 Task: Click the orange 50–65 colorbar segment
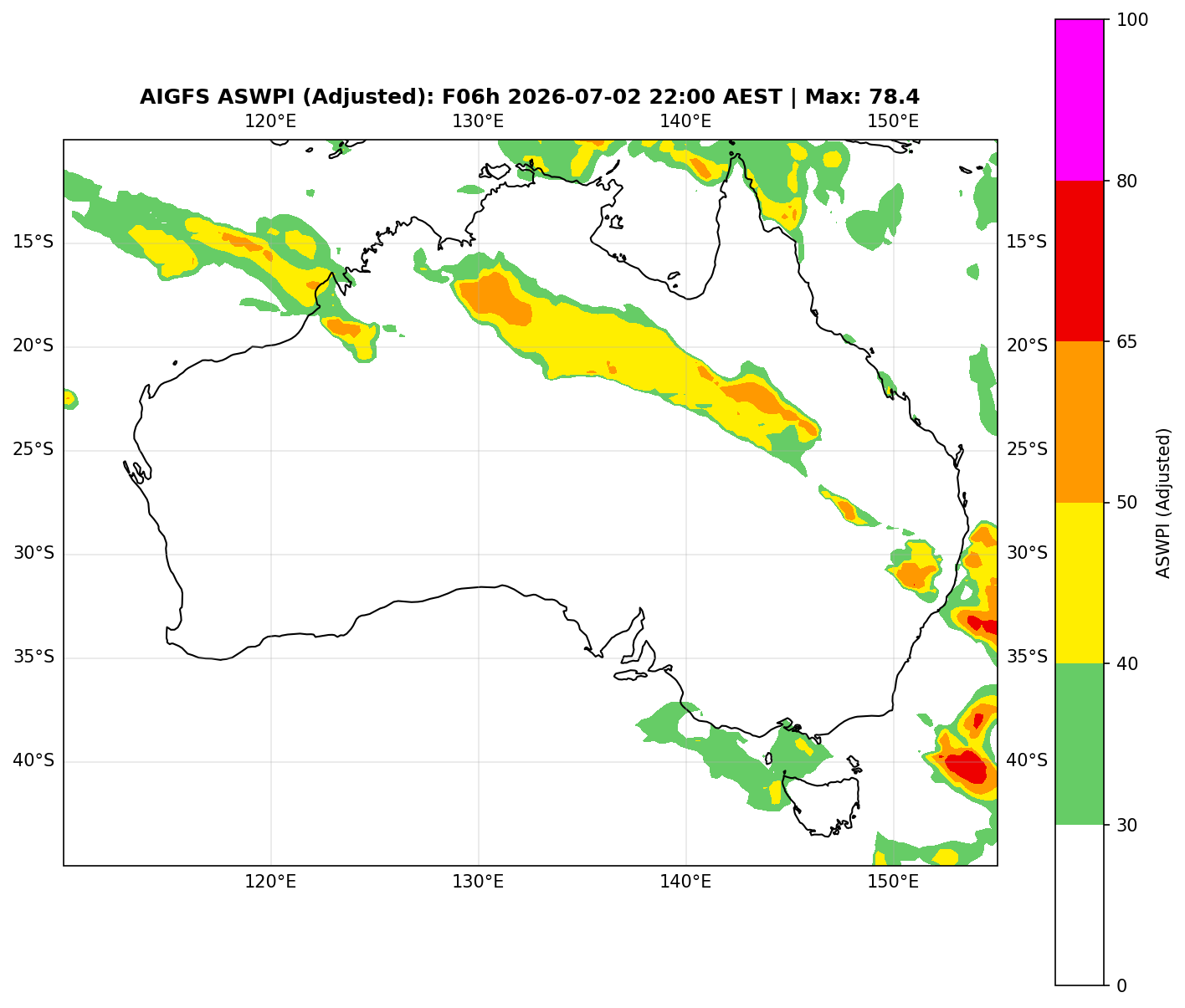point(1080,422)
